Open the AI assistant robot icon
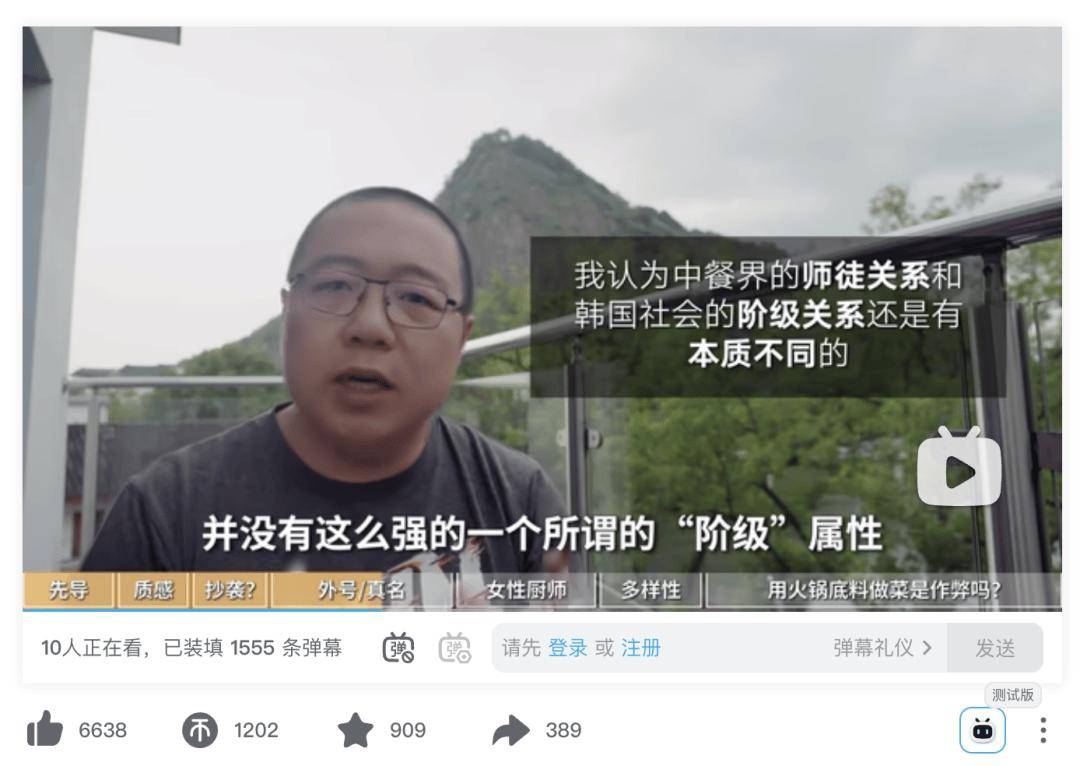The height and width of the screenshot is (766, 1080). (x=982, y=730)
